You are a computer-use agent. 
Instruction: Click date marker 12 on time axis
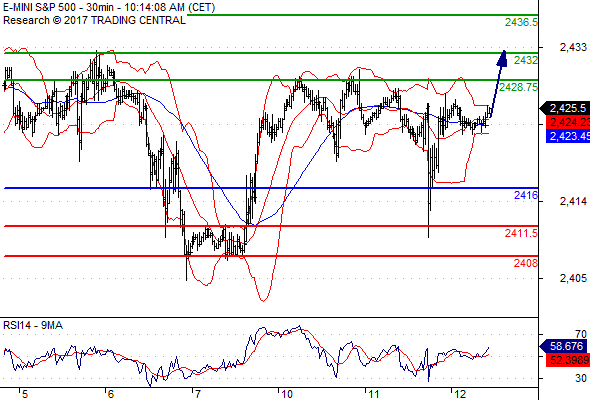pyautogui.click(x=460, y=394)
